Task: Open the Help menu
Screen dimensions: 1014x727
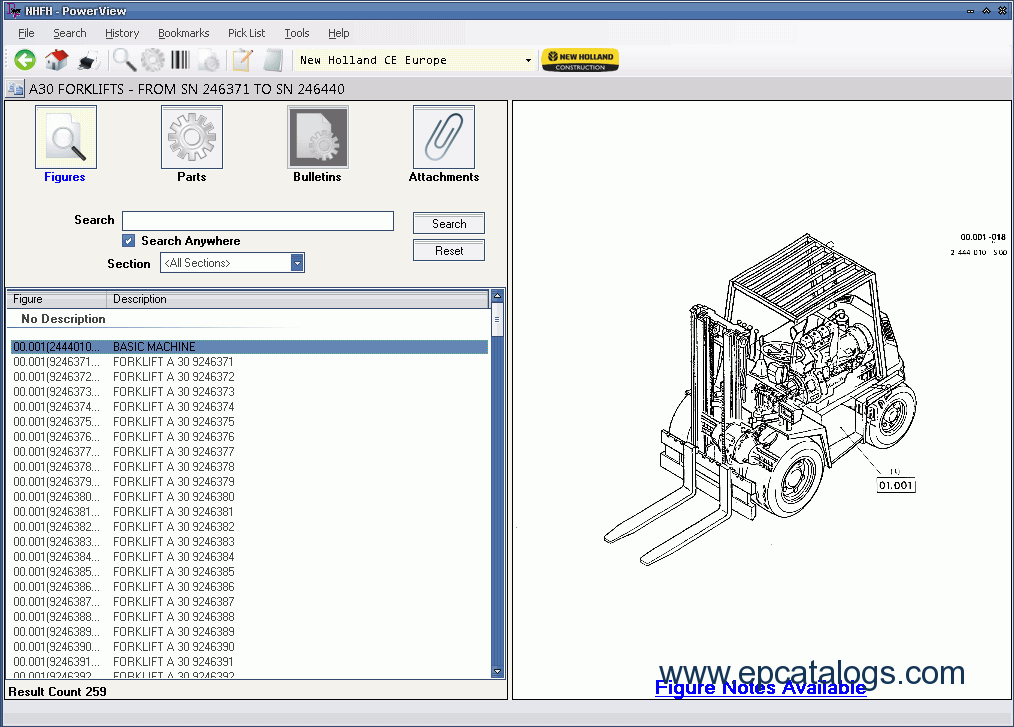Action: [x=338, y=33]
